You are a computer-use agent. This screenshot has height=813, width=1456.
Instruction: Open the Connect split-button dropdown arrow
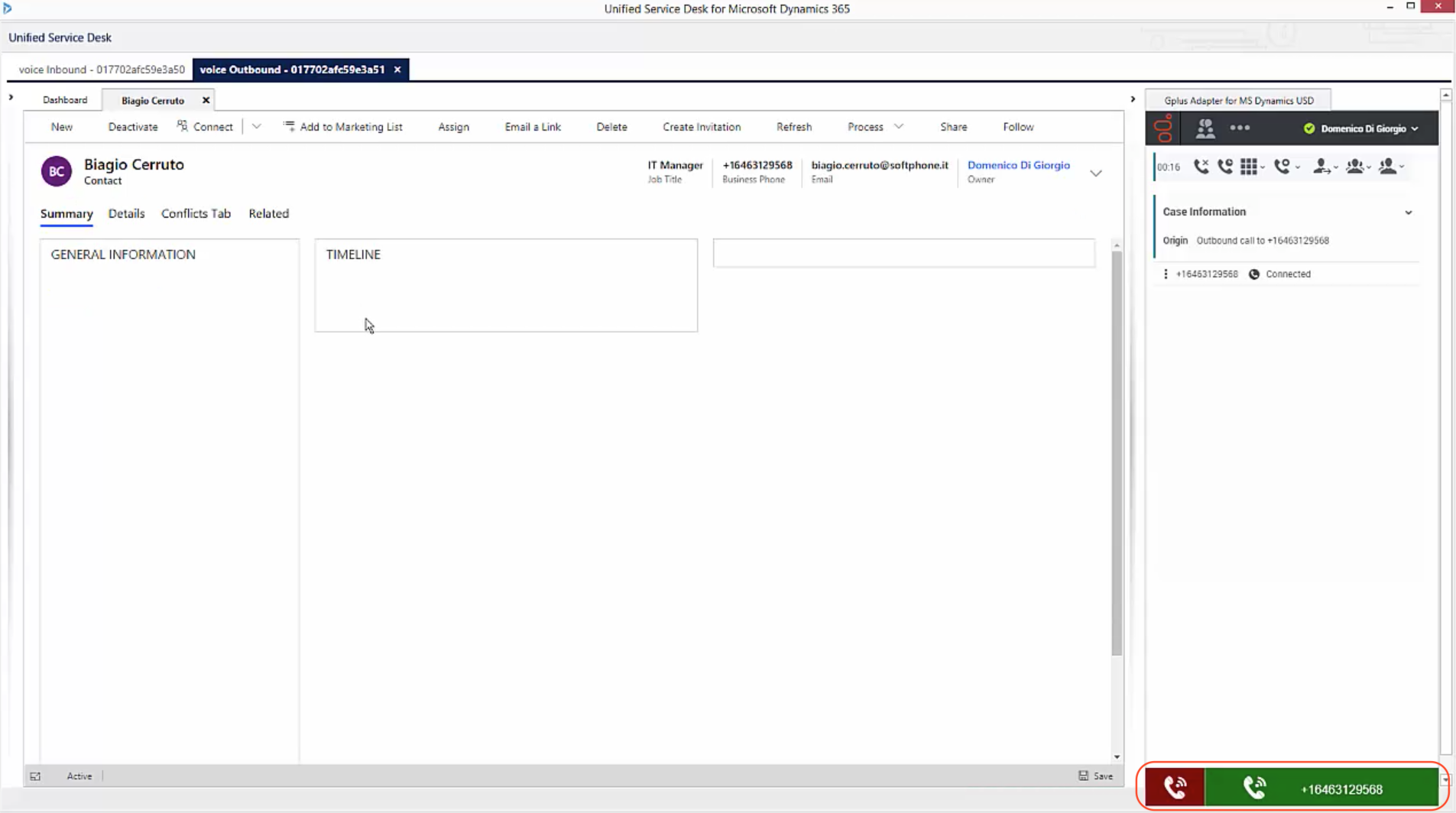tap(256, 127)
